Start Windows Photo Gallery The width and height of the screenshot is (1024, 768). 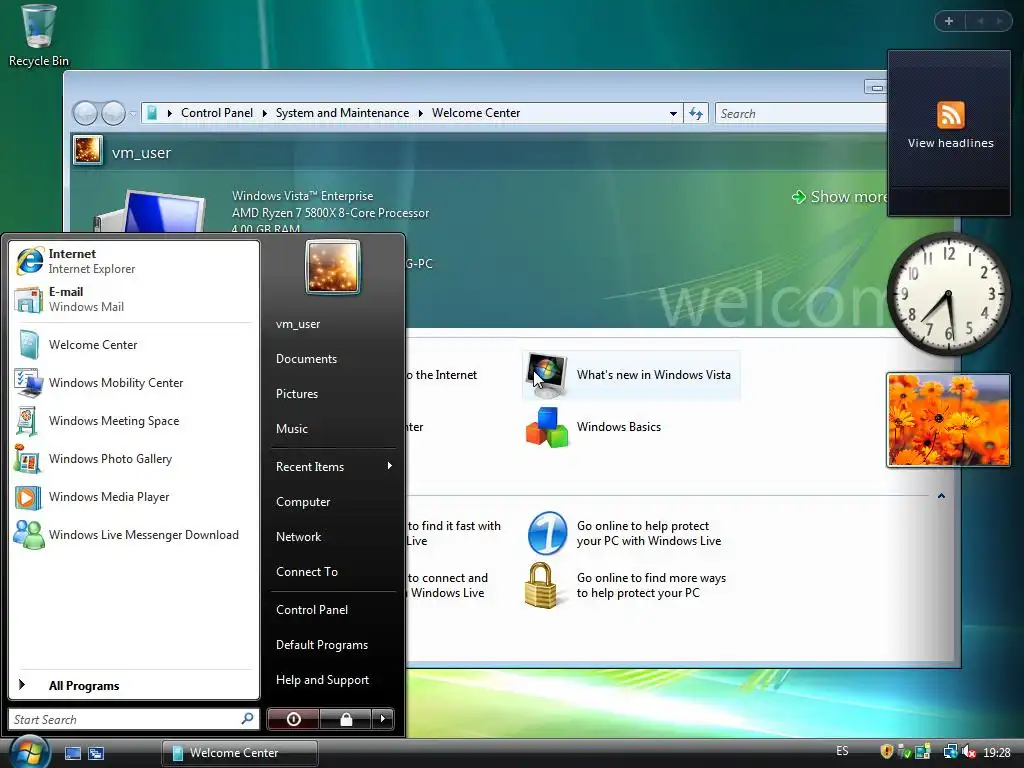(x=134, y=458)
